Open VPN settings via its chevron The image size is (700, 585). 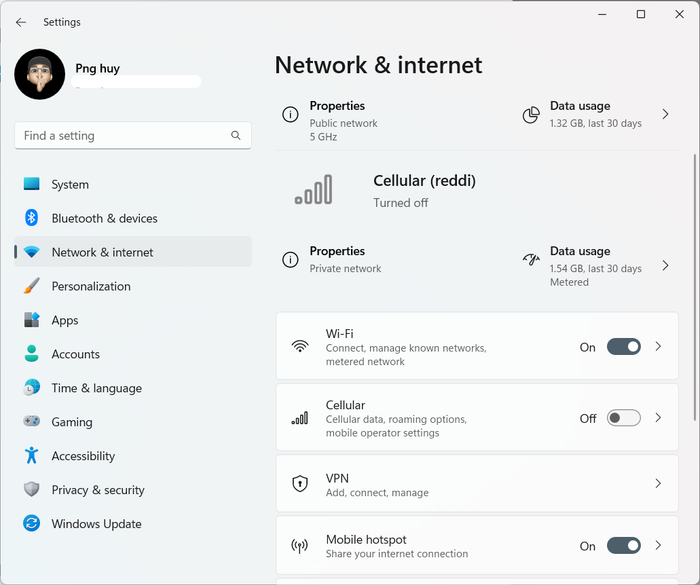(658, 484)
